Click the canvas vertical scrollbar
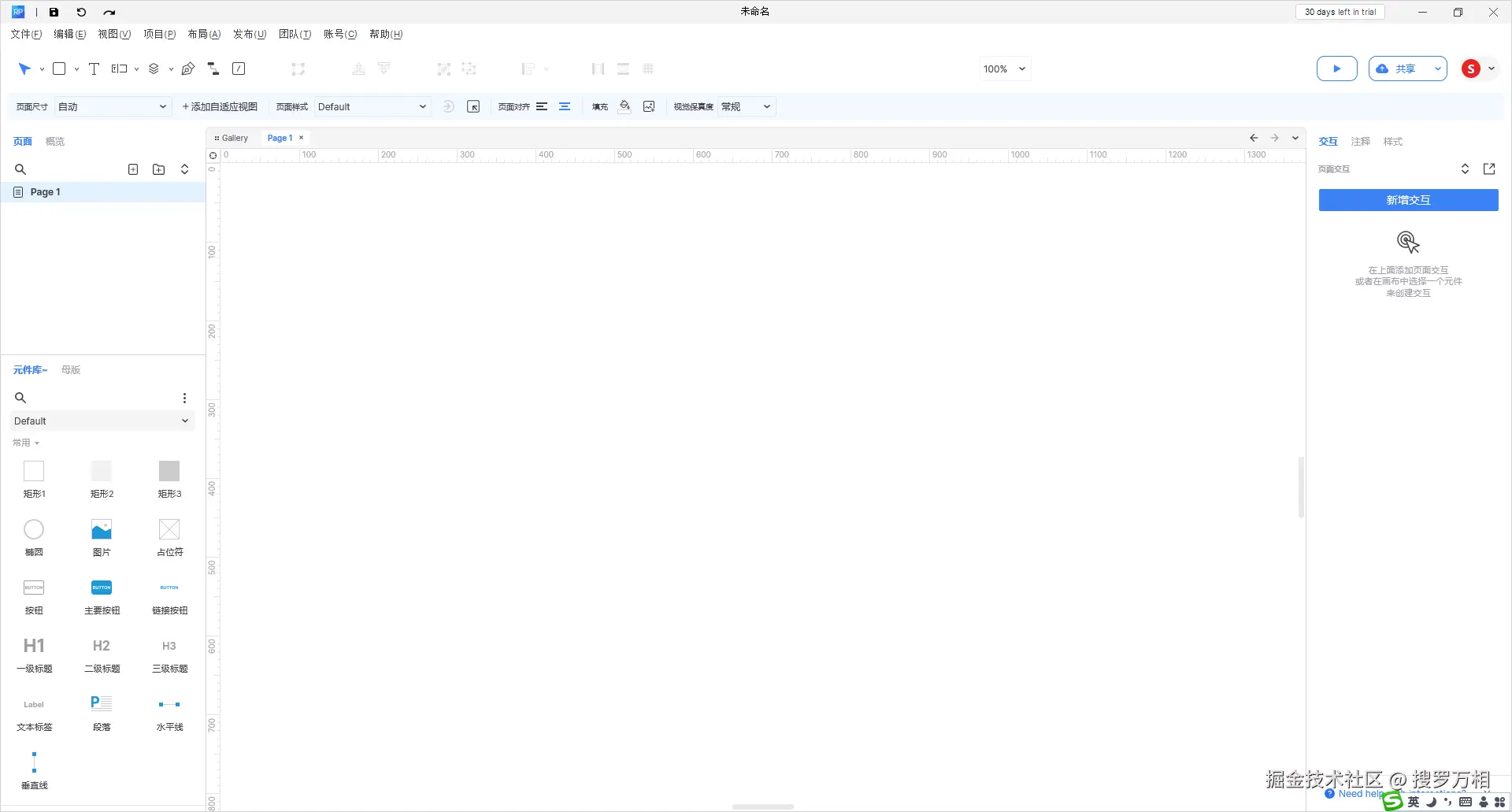The height and width of the screenshot is (812, 1512). coord(1301,487)
